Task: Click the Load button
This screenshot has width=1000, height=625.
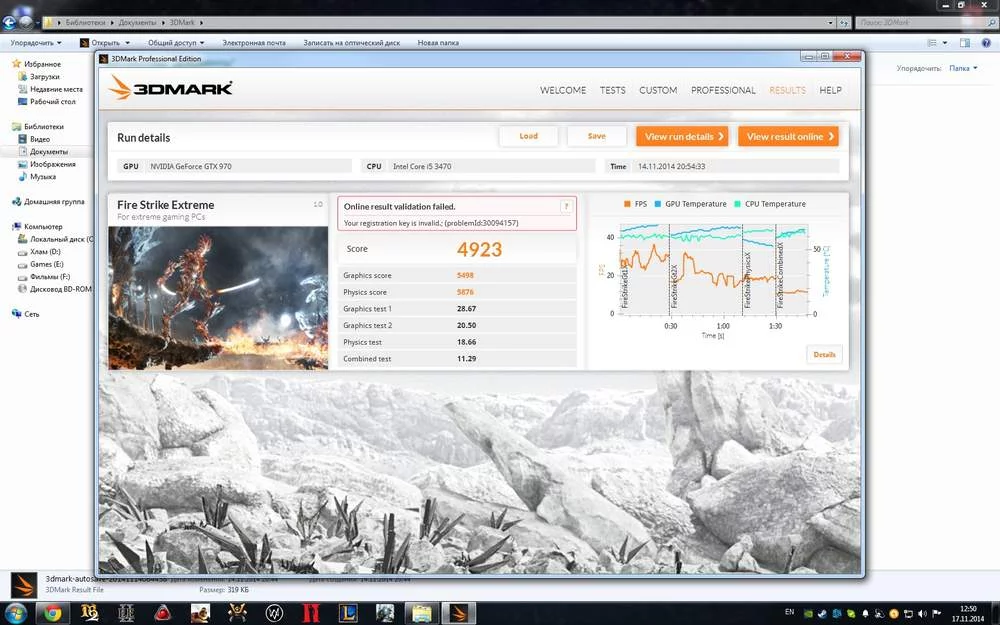Action: coord(528,136)
